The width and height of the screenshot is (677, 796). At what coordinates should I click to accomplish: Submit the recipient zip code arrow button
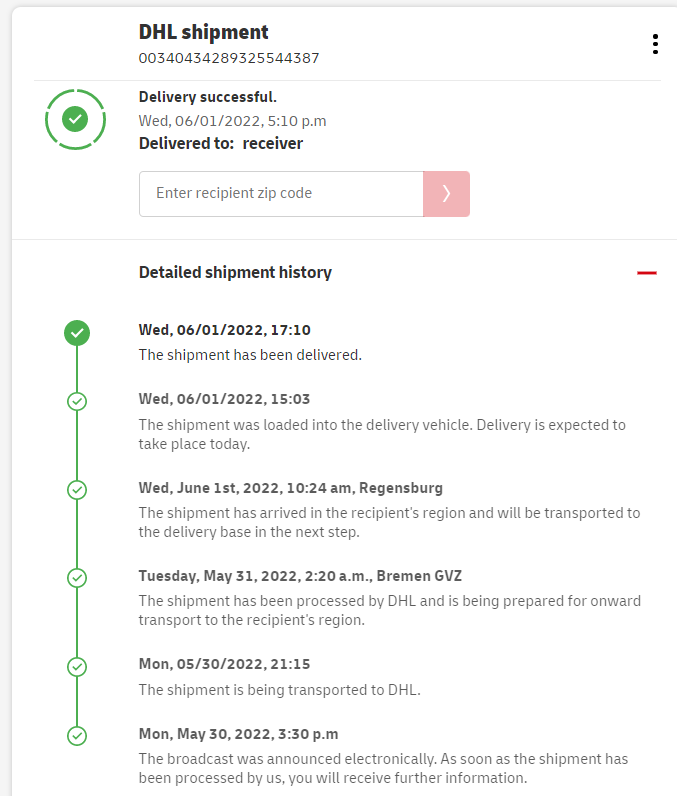coord(446,194)
